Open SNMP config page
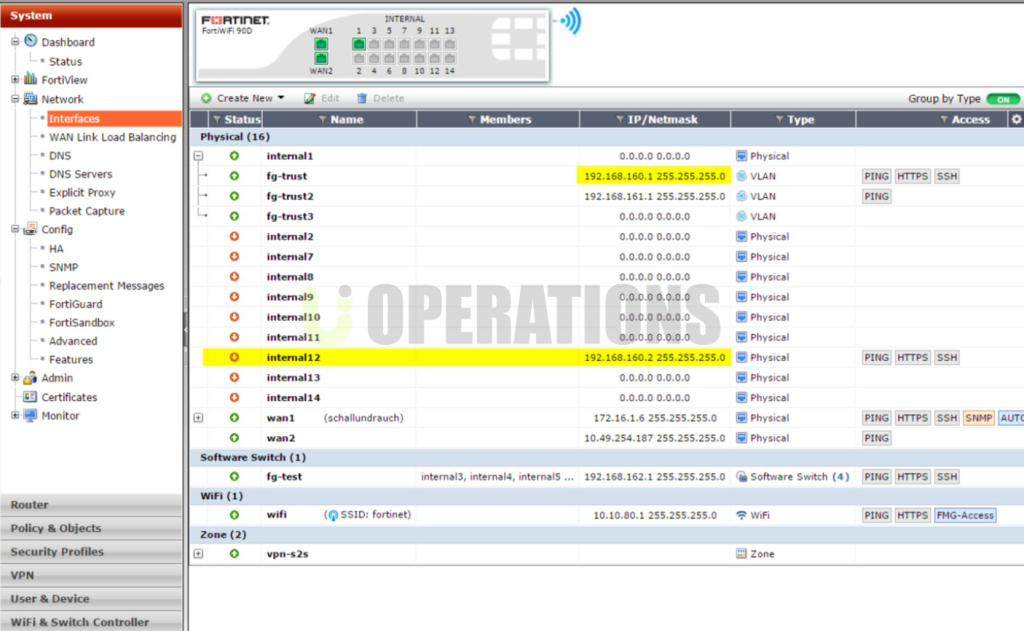 click(63, 267)
